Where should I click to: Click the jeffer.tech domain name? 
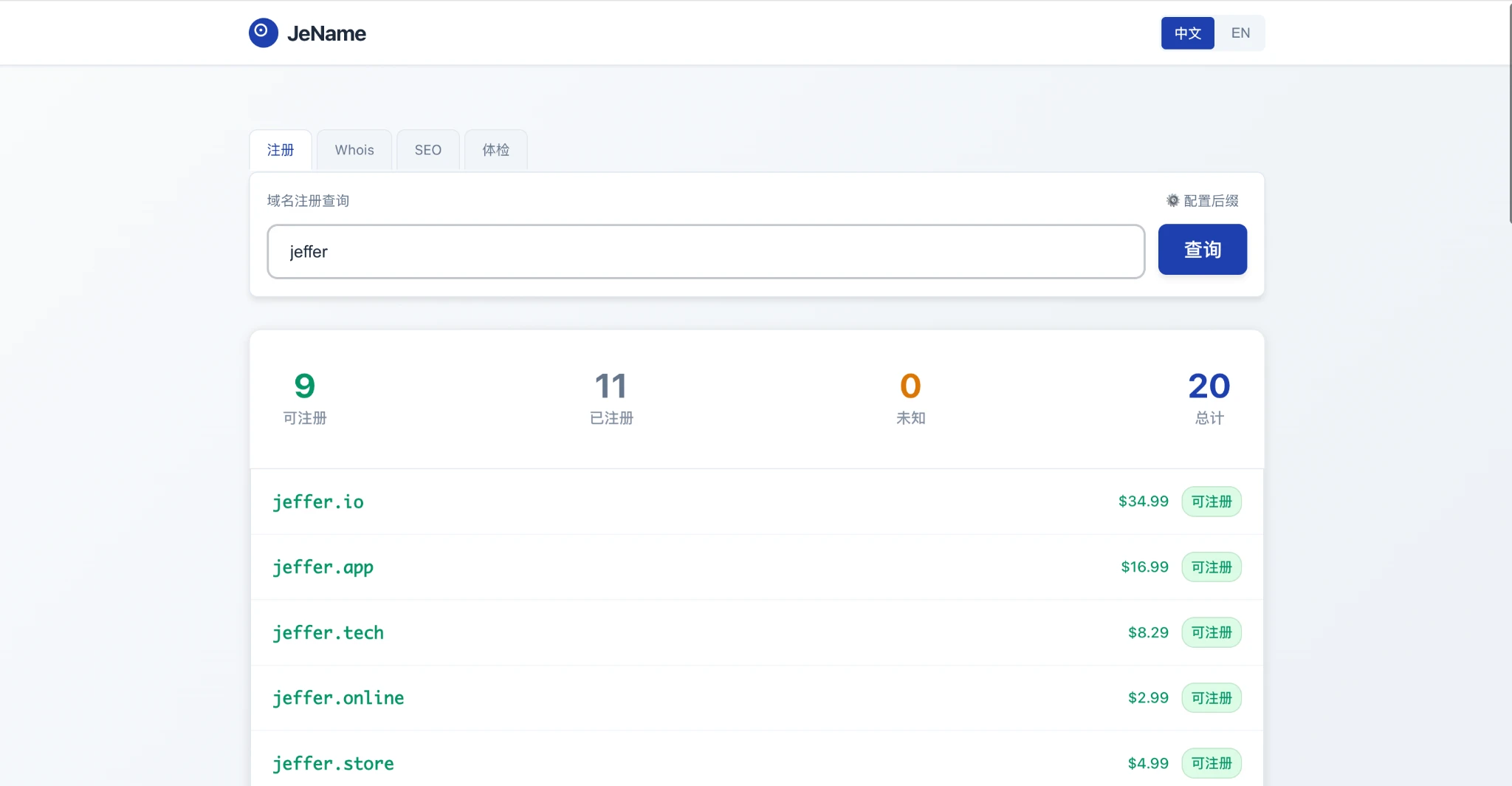coord(329,633)
